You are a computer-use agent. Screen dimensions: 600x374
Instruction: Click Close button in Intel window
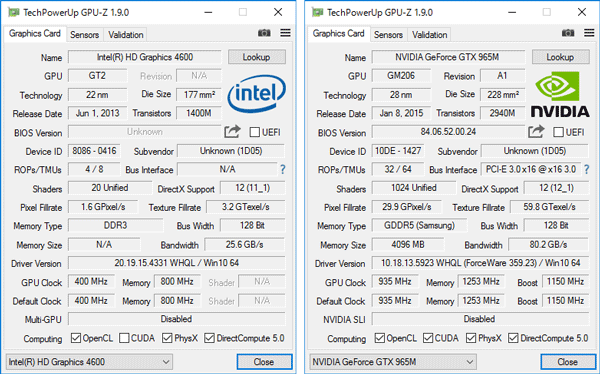tap(264, 362)
